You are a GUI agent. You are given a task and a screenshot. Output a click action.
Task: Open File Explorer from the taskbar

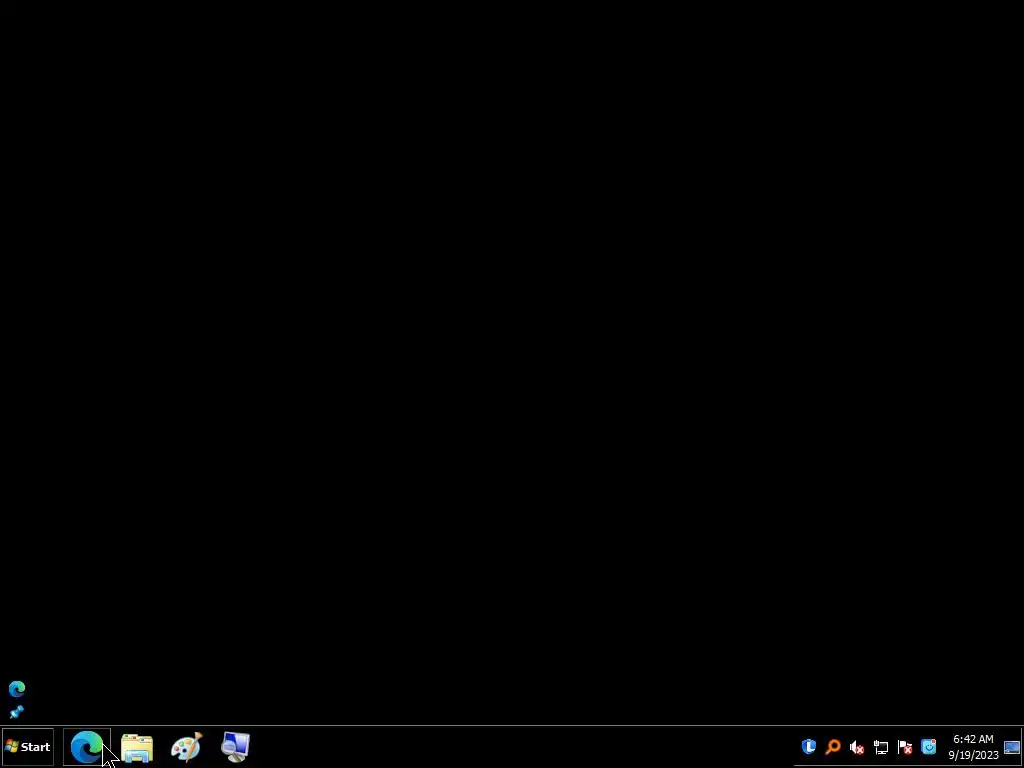point(137,747)
